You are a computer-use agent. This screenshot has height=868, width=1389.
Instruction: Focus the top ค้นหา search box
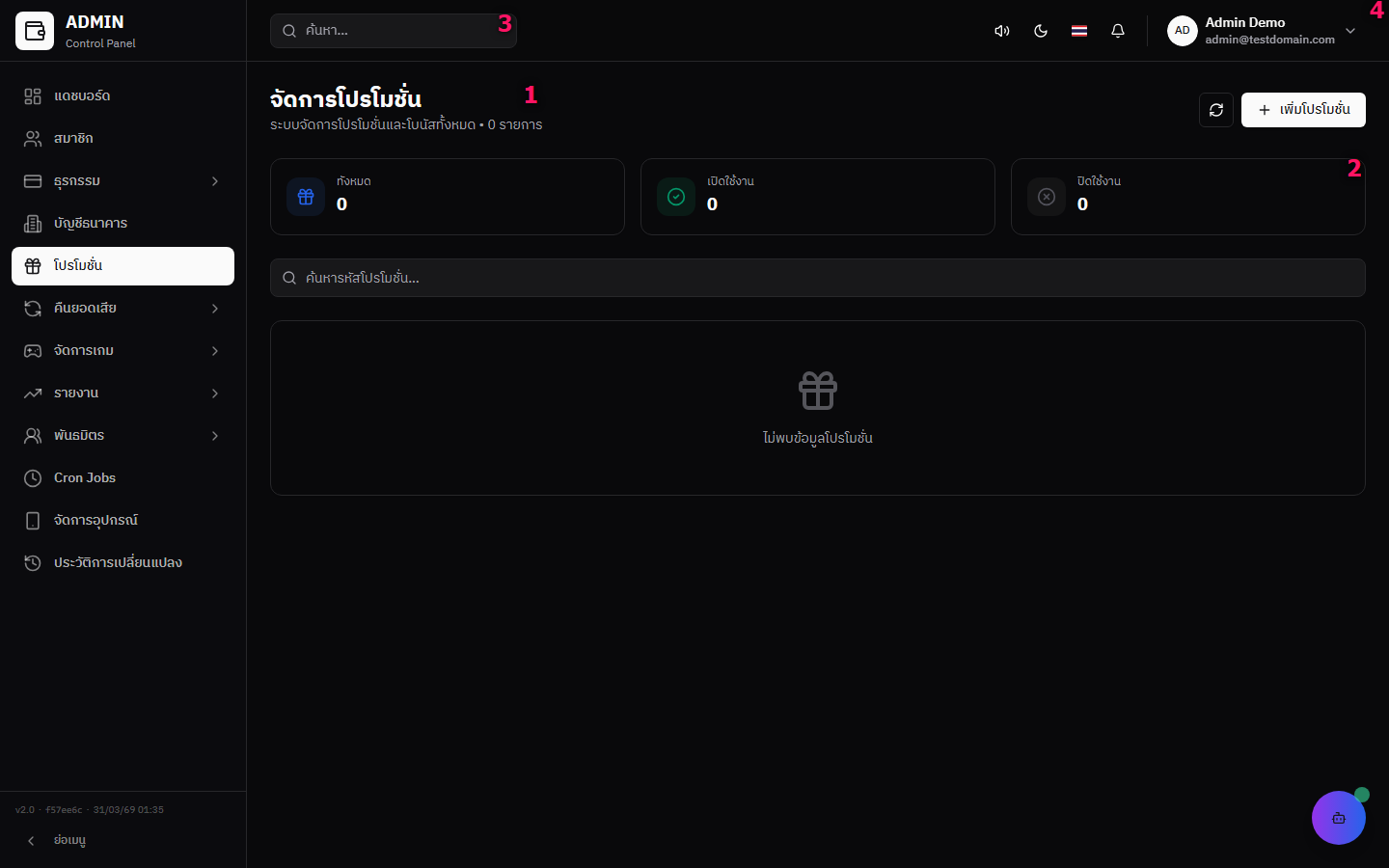394,31
